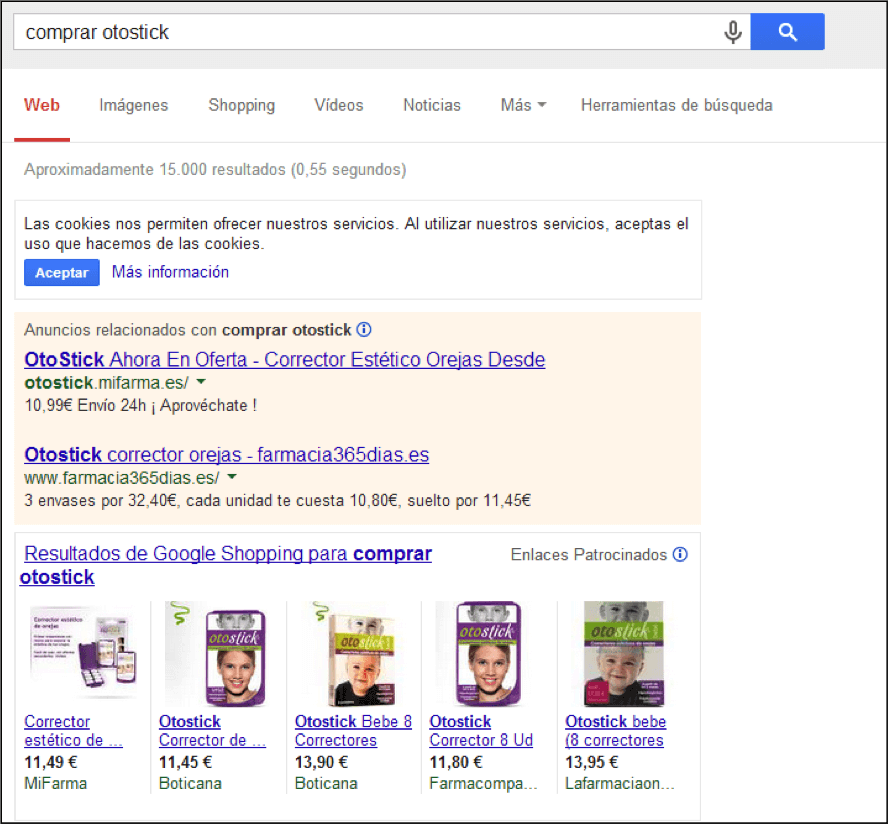Screen dimensions: 888x824
Task: Expand arrow beside www.farmacia365dias.es
Action: point(231,477)
